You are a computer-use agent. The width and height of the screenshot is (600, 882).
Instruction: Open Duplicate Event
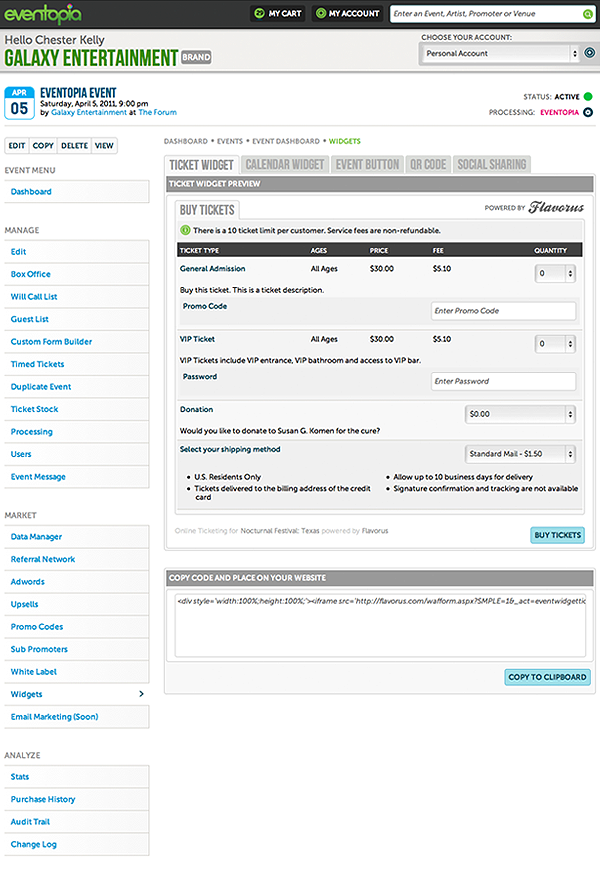[76, 387]
